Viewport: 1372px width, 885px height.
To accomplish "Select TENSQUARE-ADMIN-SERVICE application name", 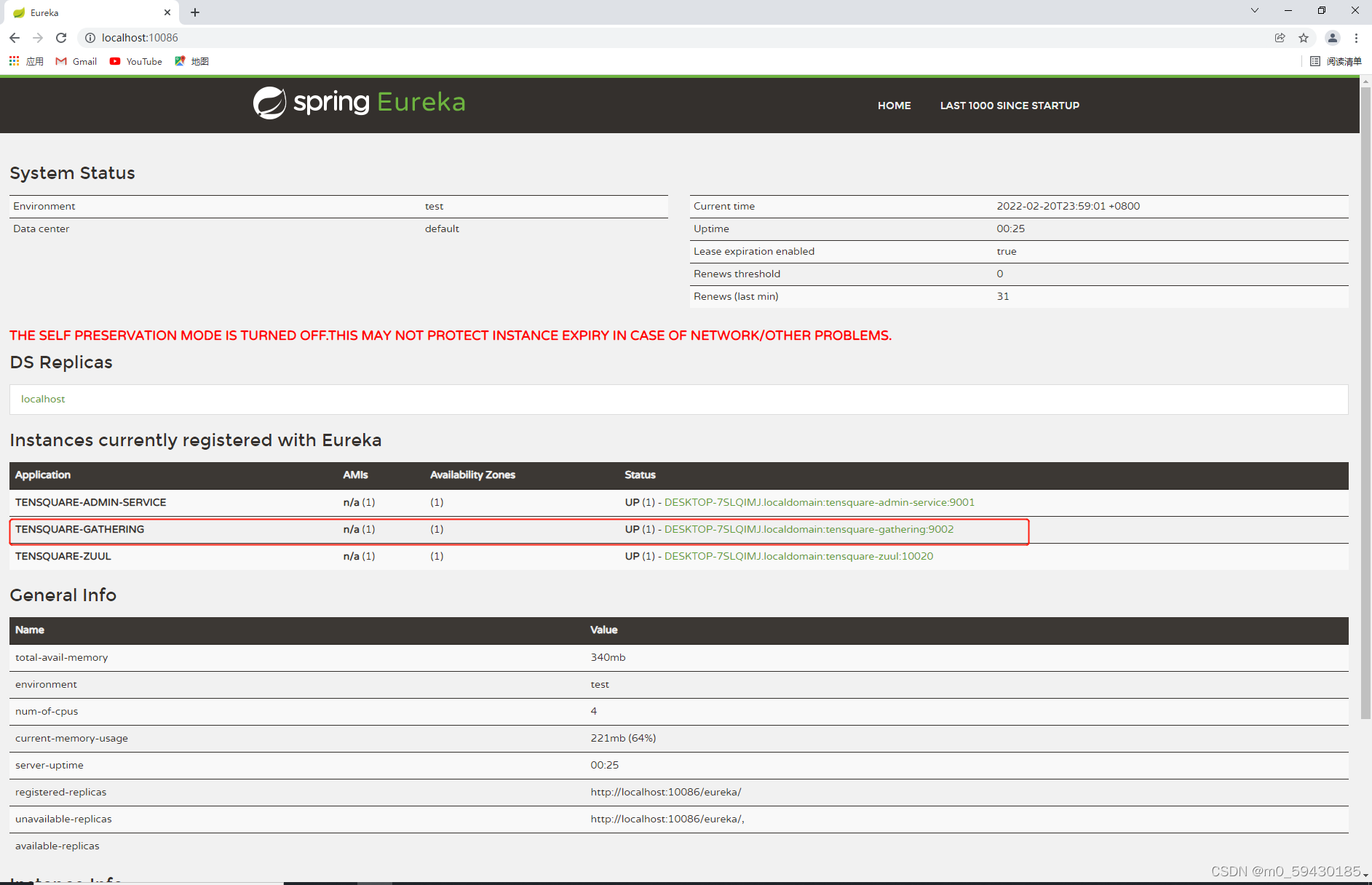I will 90,502.
